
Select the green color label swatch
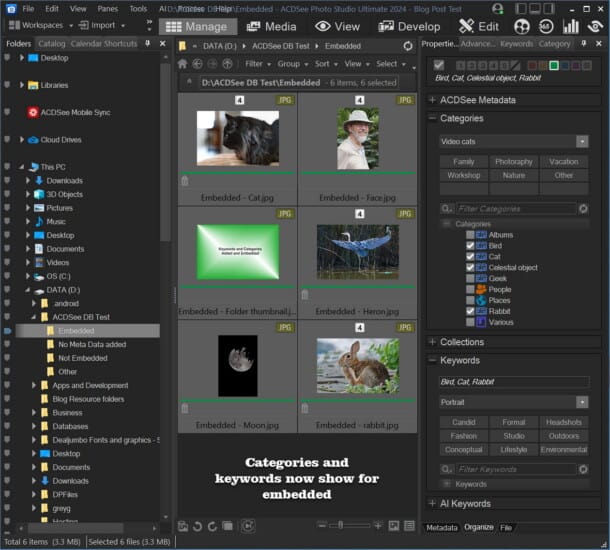(552, 65)
